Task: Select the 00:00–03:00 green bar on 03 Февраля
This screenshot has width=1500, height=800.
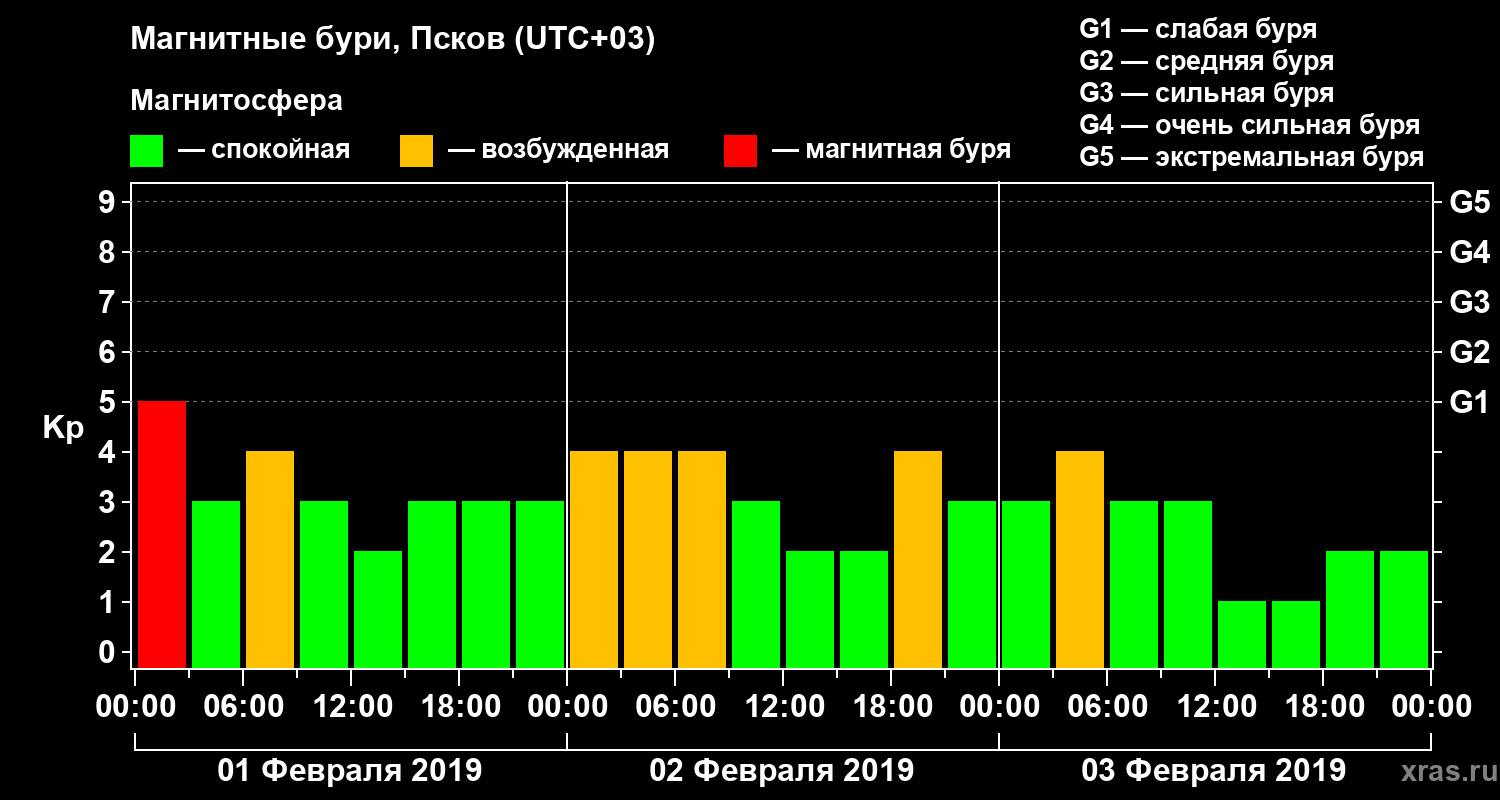Action: point(1026,584)
